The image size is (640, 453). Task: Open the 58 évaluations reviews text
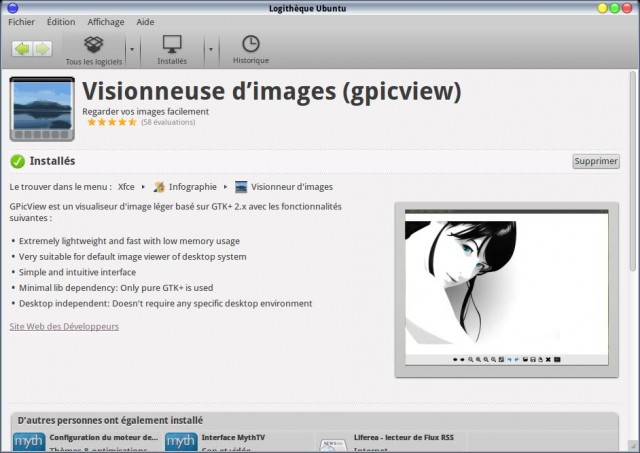[x=168, y=122]
